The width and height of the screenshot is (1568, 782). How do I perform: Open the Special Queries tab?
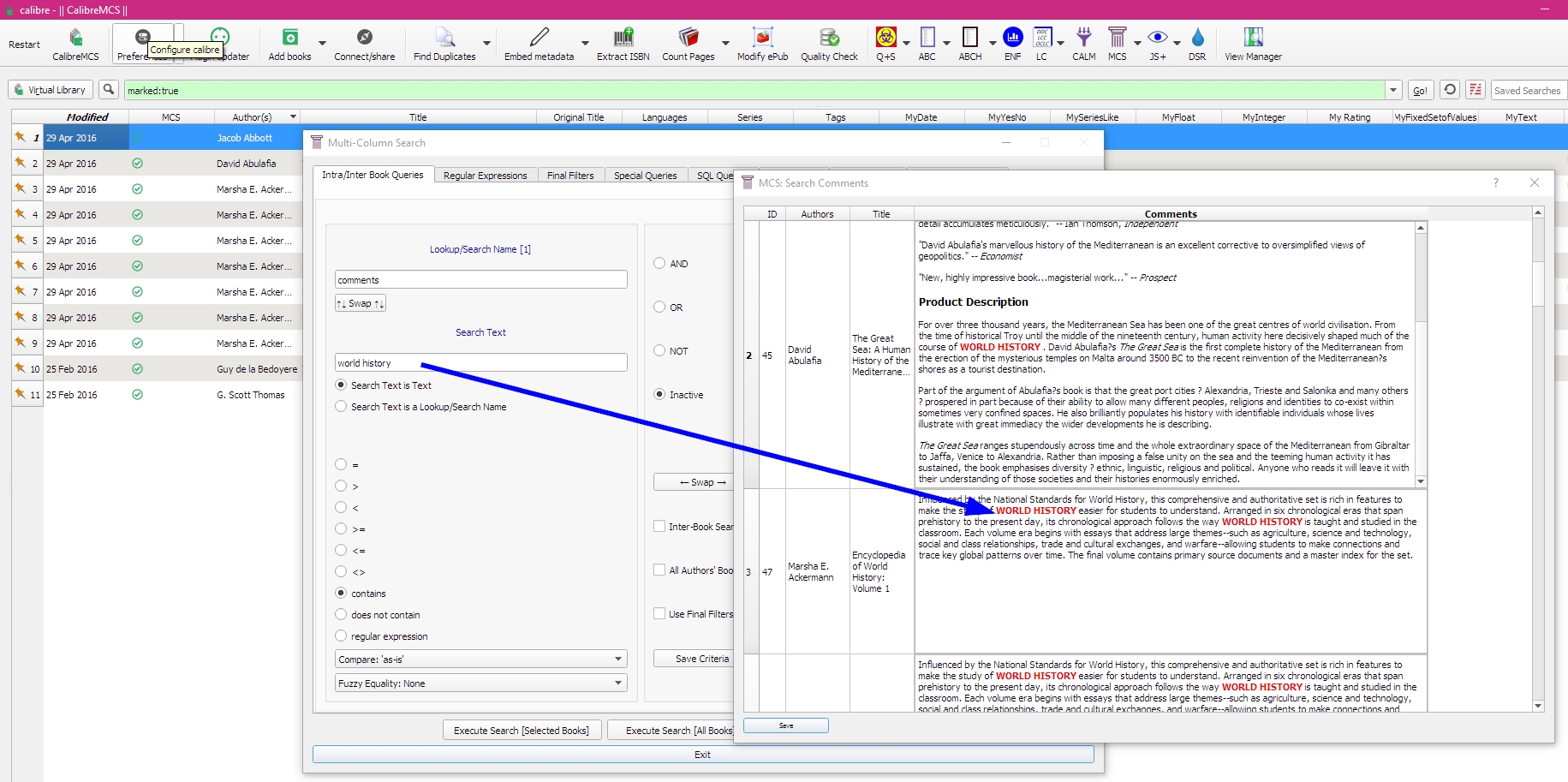(x=645, y=176)
